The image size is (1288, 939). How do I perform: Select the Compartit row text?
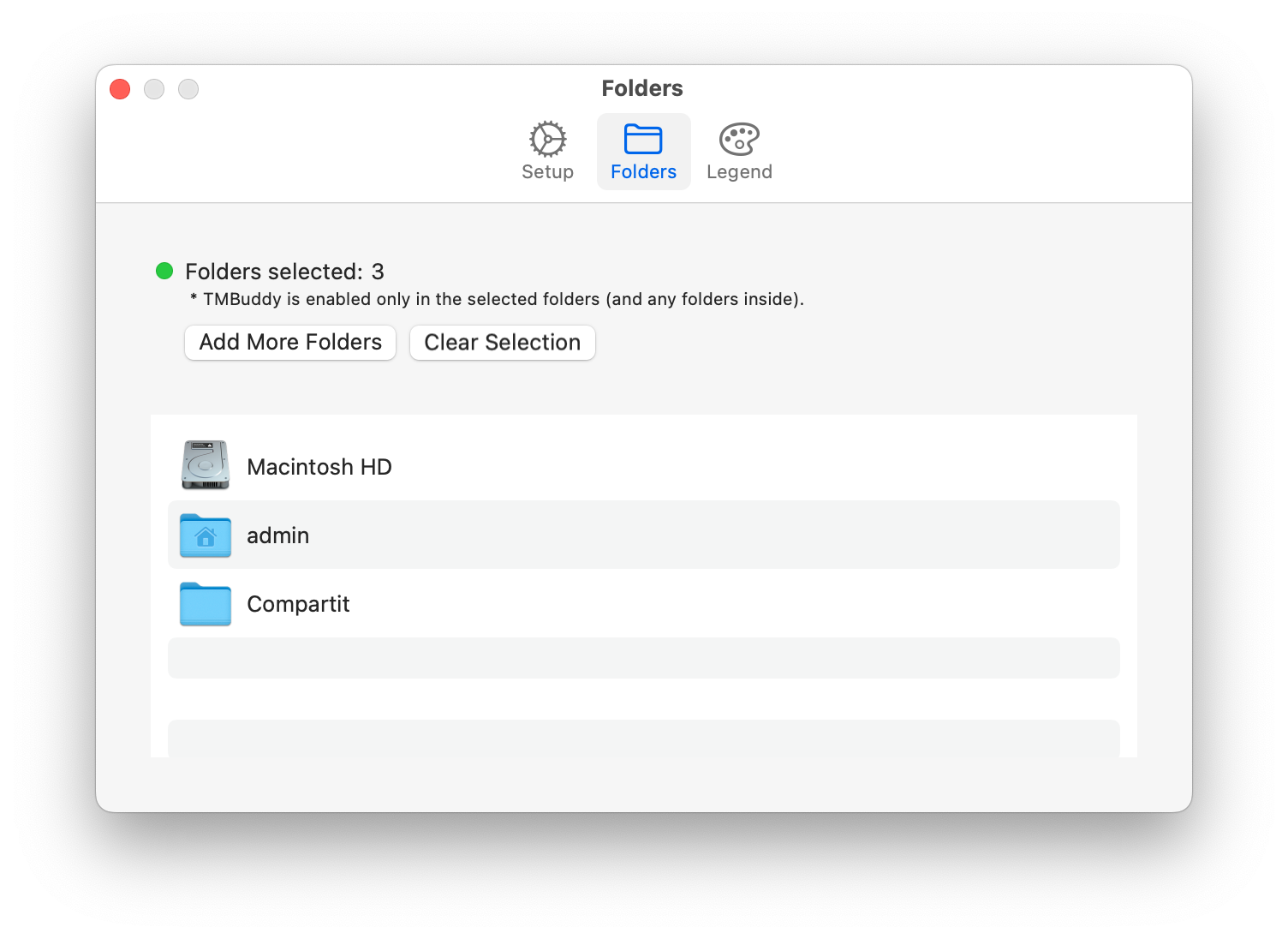tap(298, 604)
